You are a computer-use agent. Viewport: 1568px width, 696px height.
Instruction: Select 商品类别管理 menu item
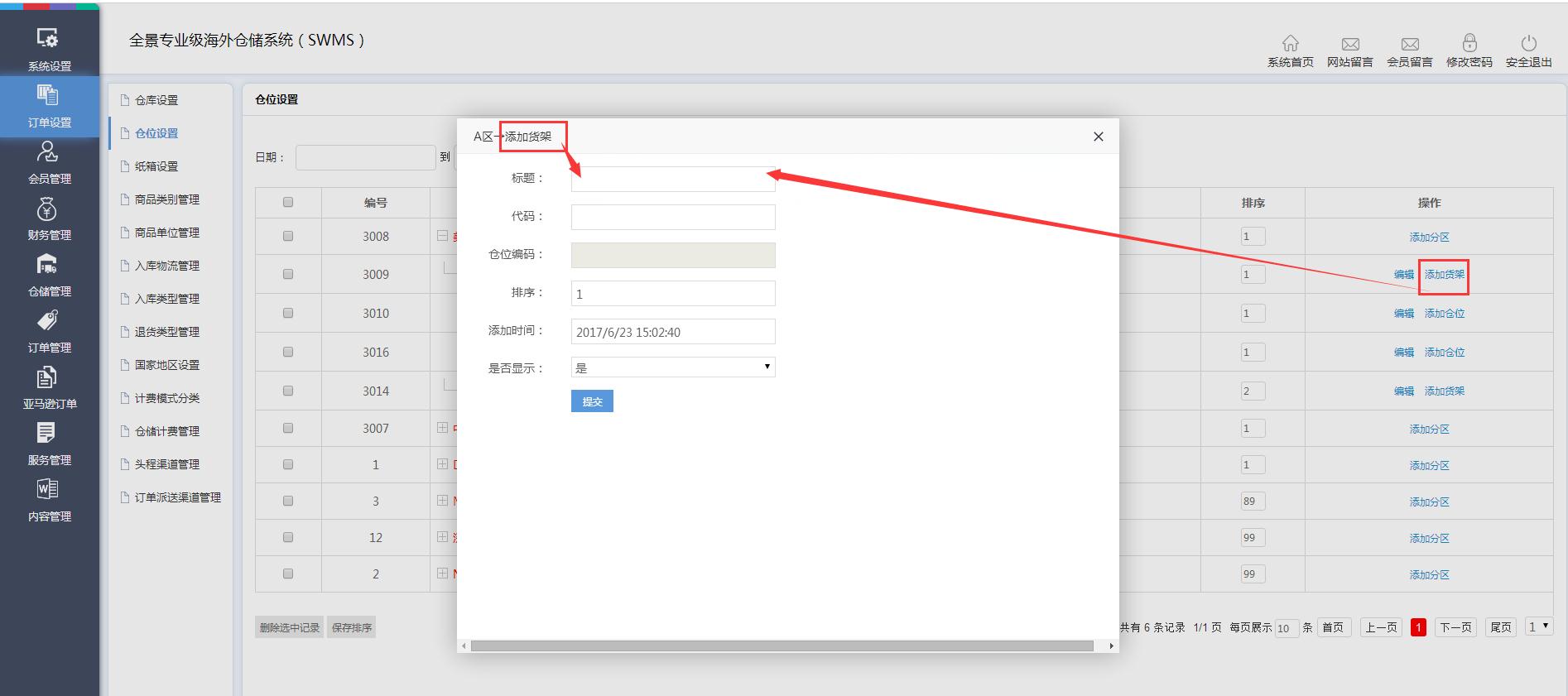click(166, 199)
